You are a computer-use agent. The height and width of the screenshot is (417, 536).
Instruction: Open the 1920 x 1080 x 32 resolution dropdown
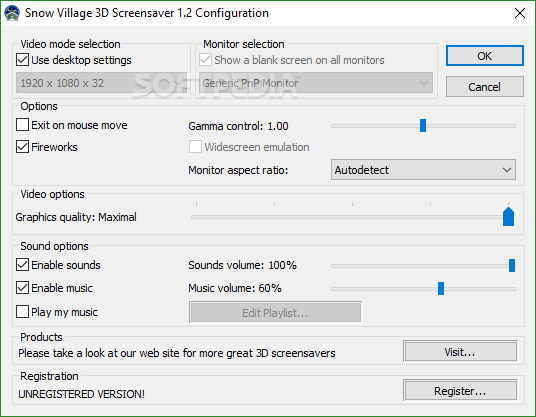click(102, 83)
